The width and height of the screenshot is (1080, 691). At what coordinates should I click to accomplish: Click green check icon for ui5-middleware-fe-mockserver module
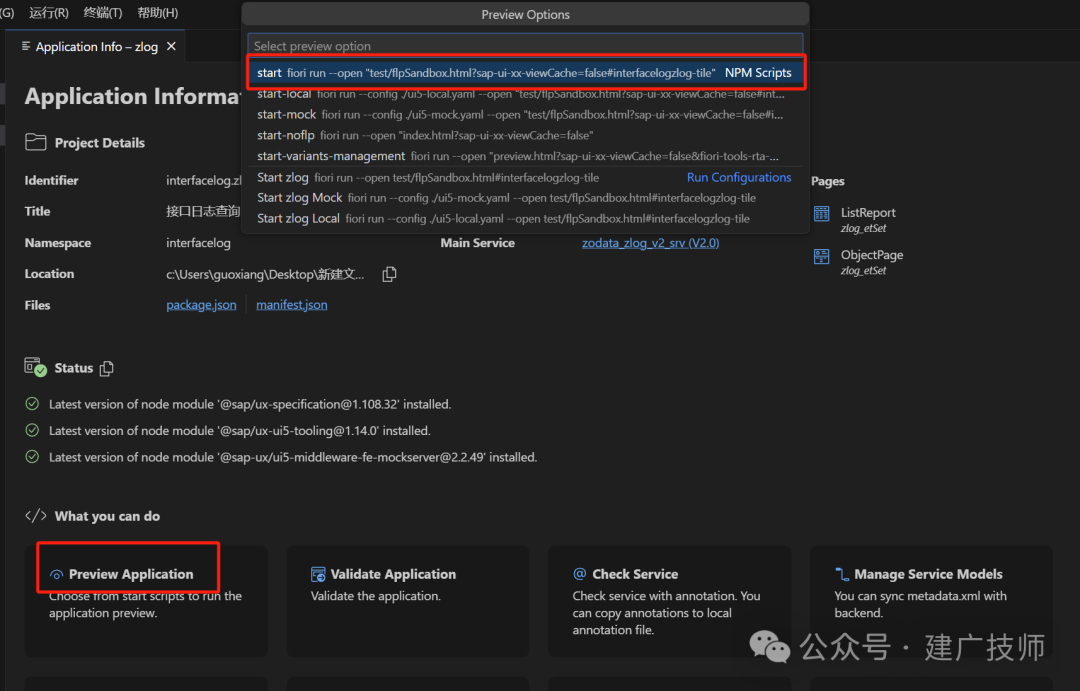(x=32, y=456)
